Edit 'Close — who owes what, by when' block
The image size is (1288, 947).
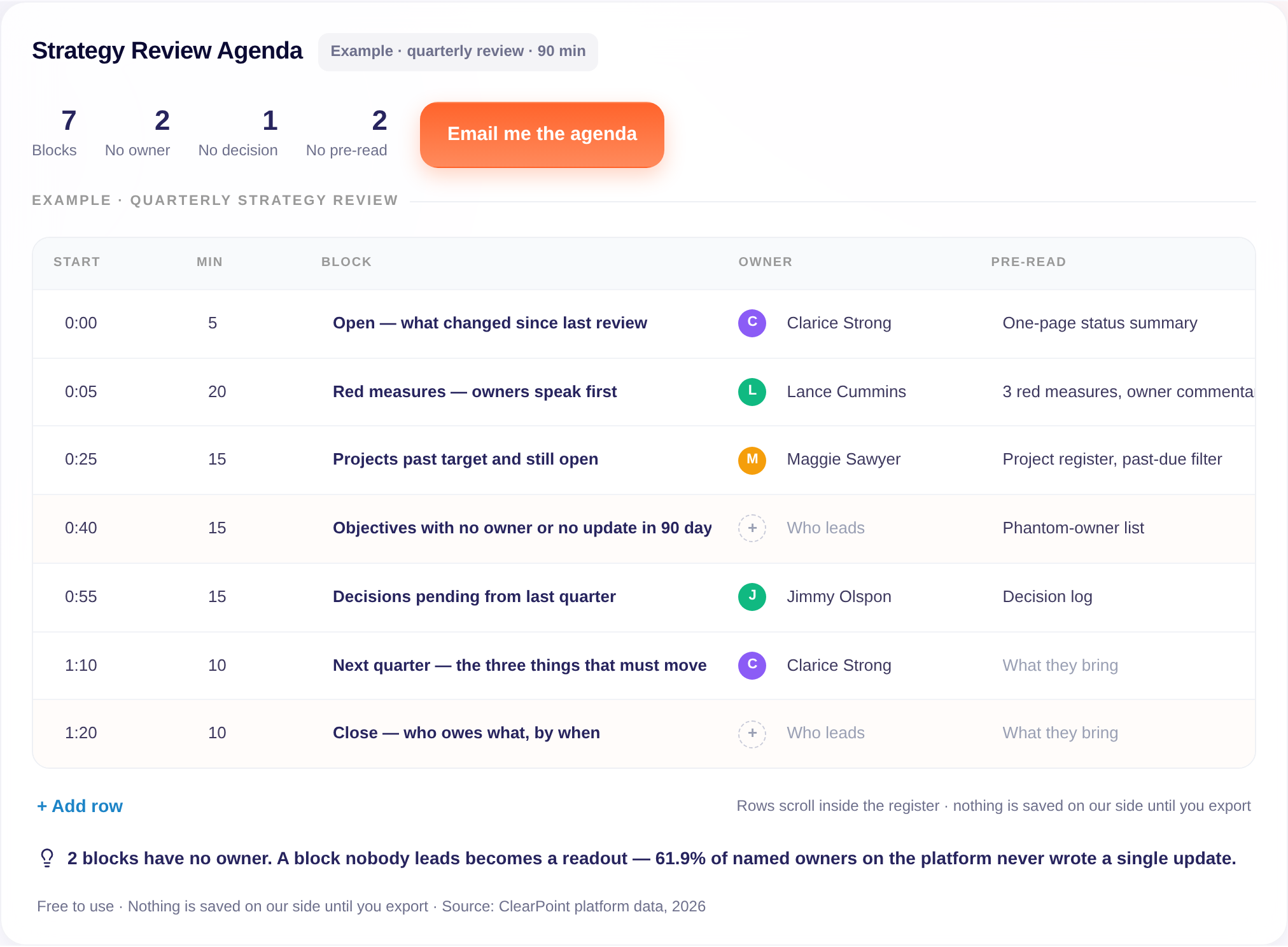click(x=466, y=733)
